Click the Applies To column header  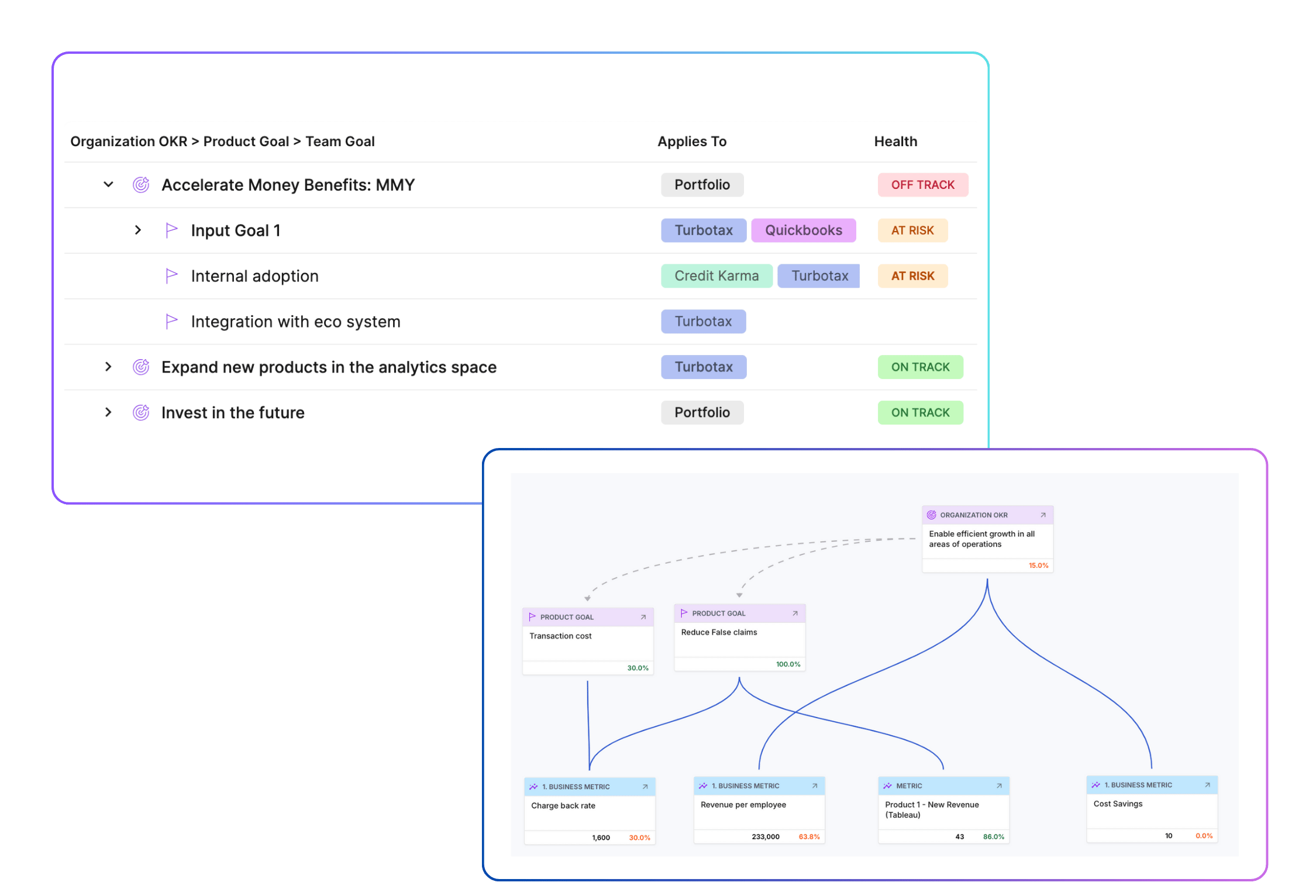[x=691, y=142]
